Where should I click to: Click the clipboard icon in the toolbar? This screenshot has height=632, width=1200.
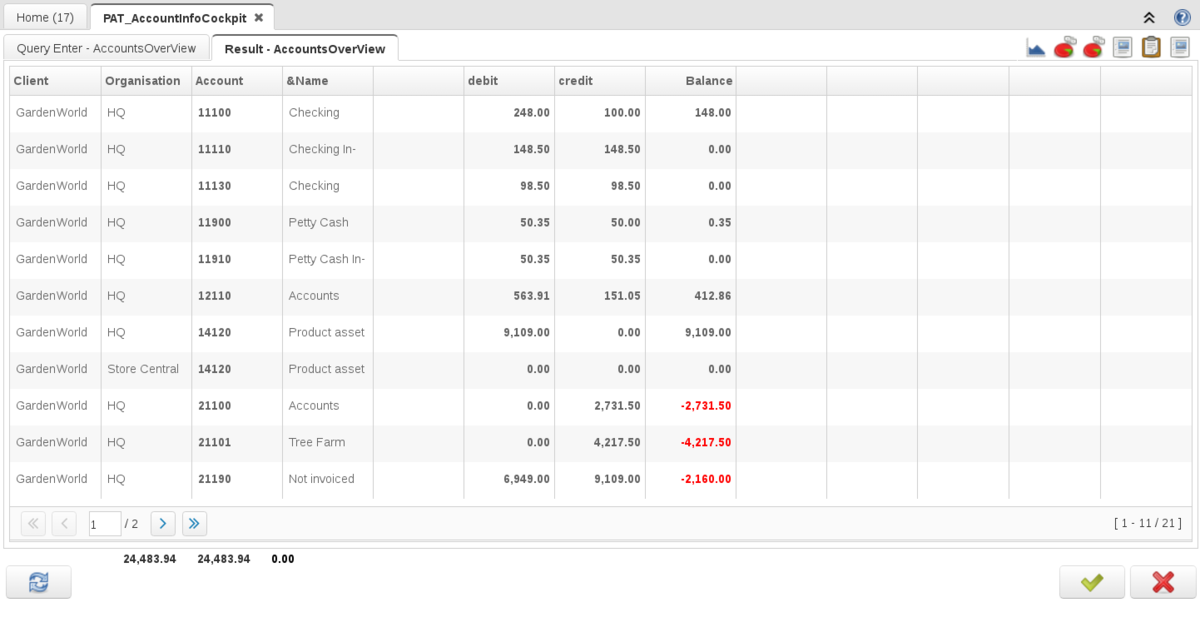(x=1151, y=48)
